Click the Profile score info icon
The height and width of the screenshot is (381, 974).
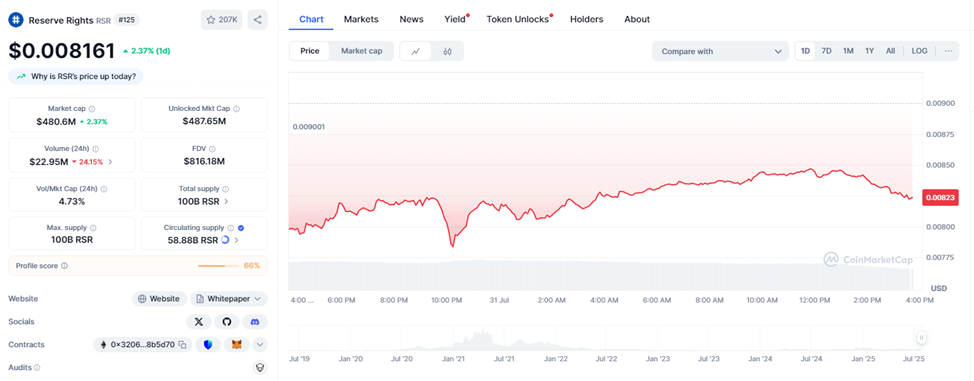[65, 266]
